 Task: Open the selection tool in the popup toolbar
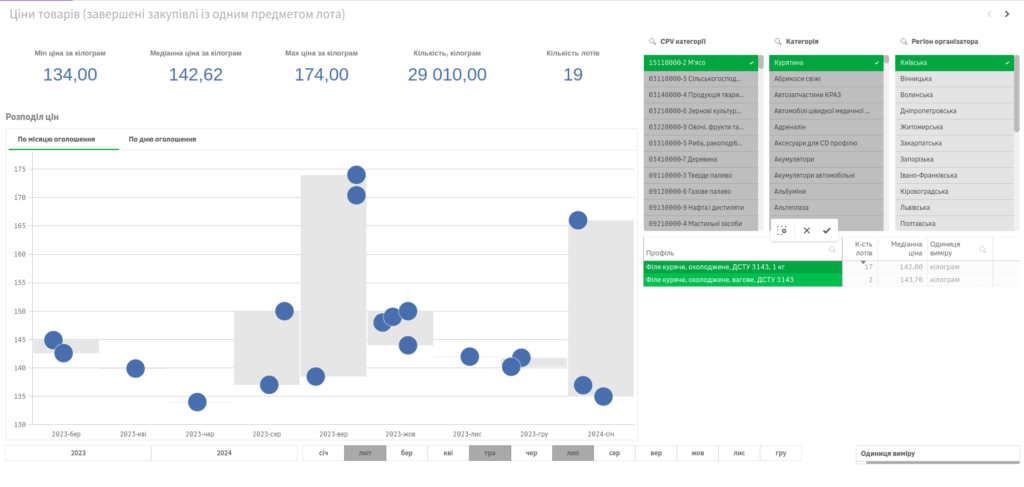click(783, 230)
